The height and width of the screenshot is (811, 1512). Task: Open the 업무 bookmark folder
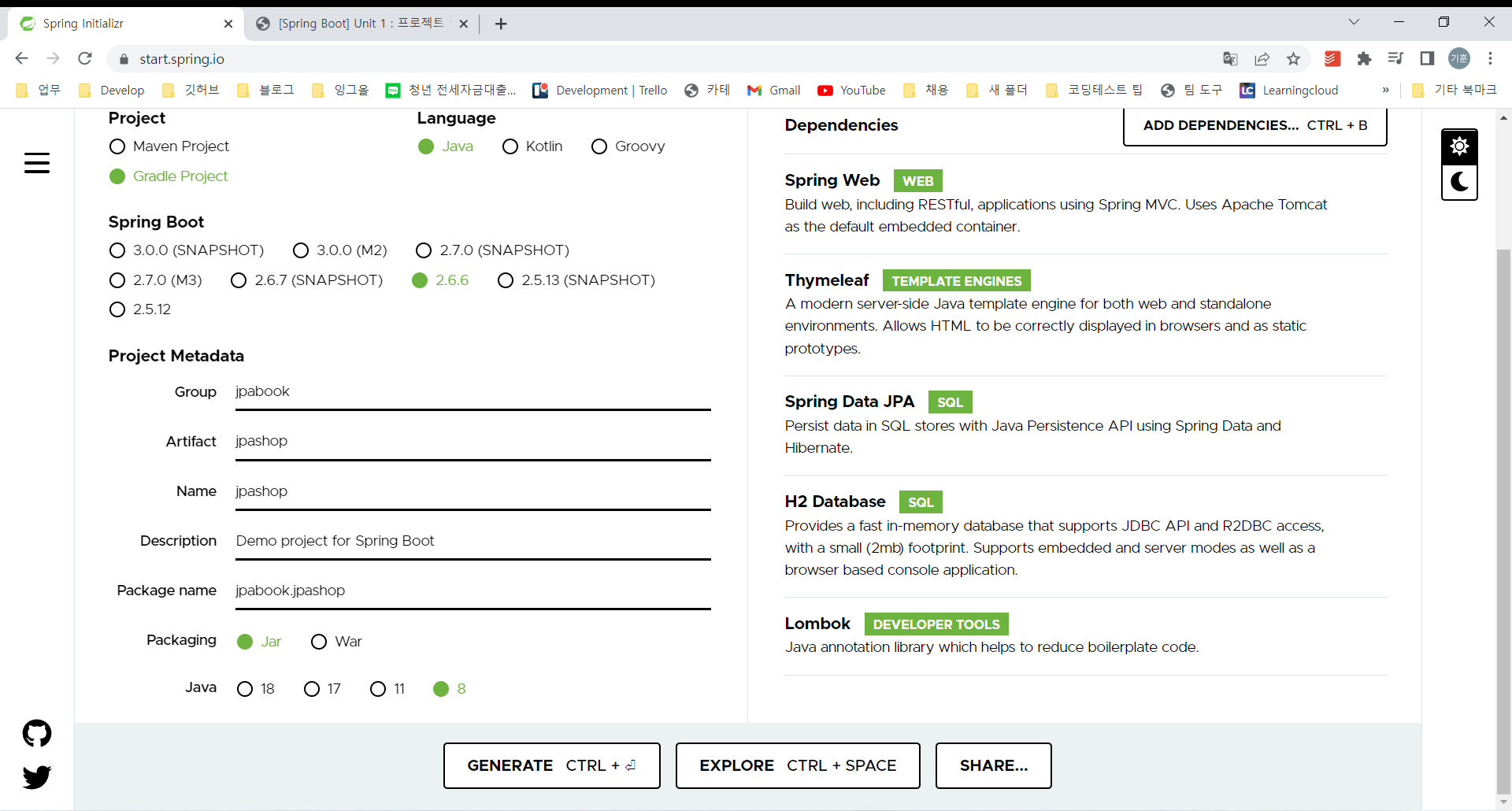38,90
